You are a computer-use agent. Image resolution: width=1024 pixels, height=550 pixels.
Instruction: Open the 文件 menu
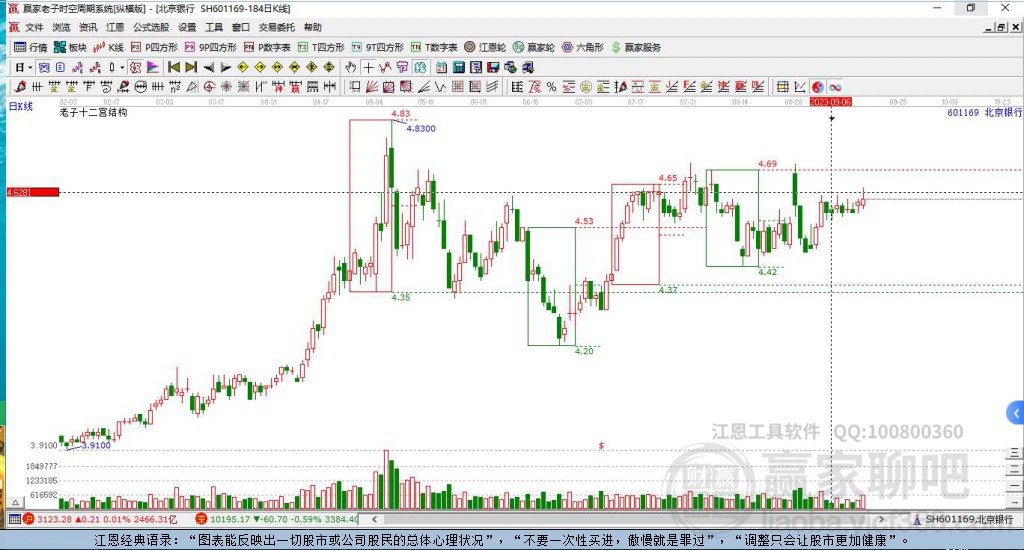tap(34, 27)
